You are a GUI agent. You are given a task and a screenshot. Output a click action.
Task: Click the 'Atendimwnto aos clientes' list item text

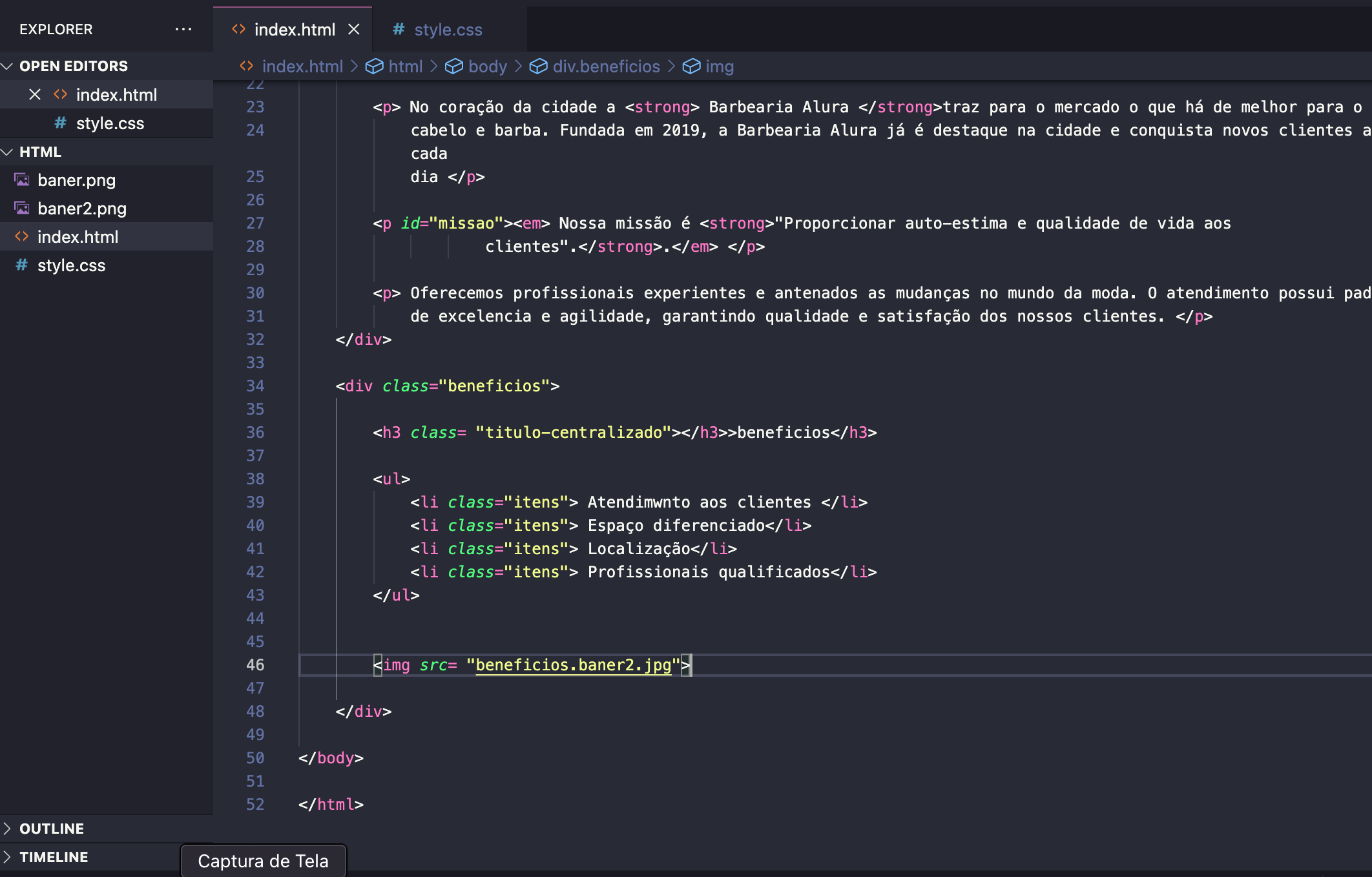(700, 502)
